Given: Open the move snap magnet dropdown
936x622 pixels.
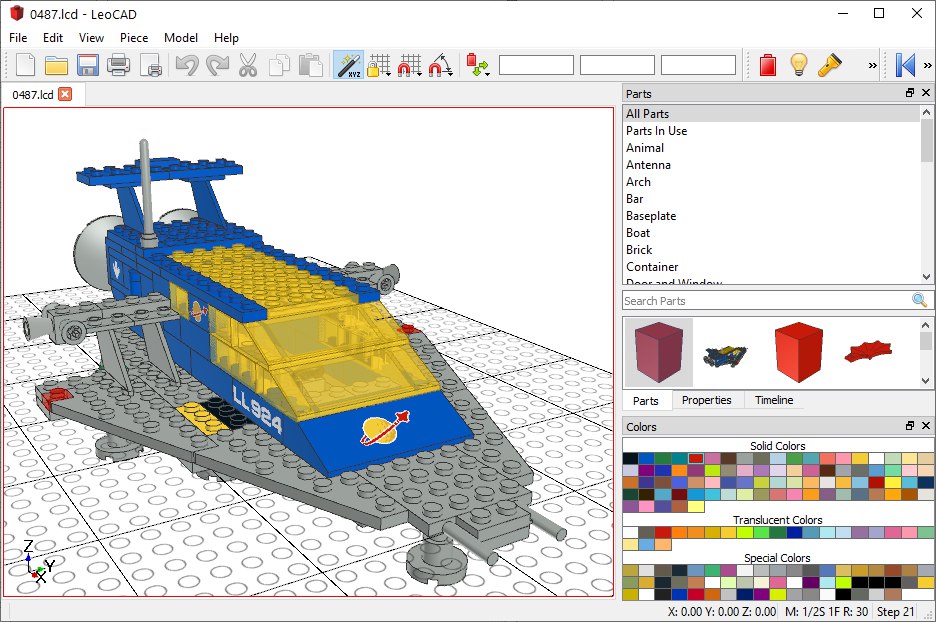Looking at the screenshot, I should pos(410,64).
